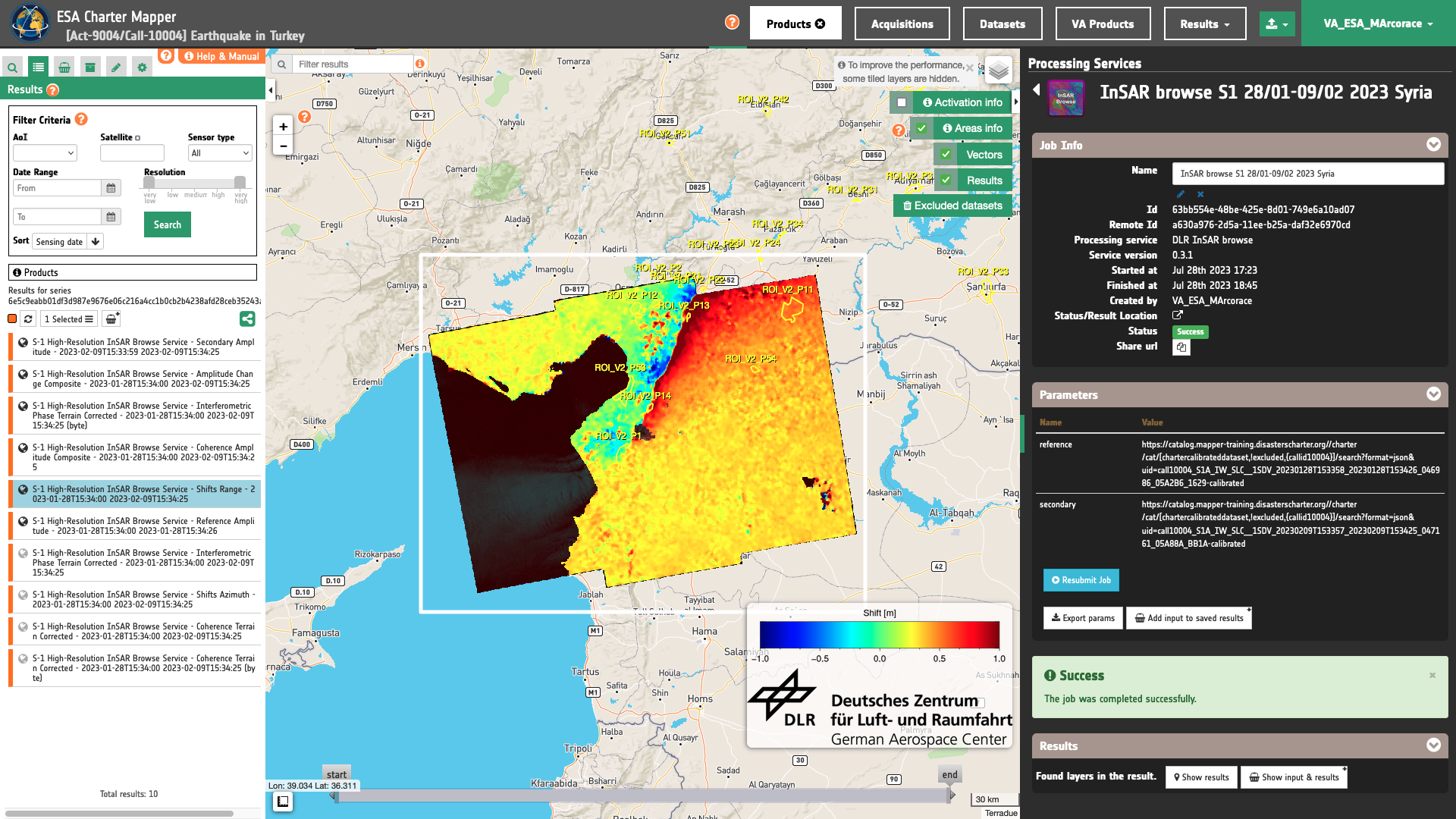Open the 1 Selected menu
This screenshot has height=819, width=1456.
[x=68, y=319]
